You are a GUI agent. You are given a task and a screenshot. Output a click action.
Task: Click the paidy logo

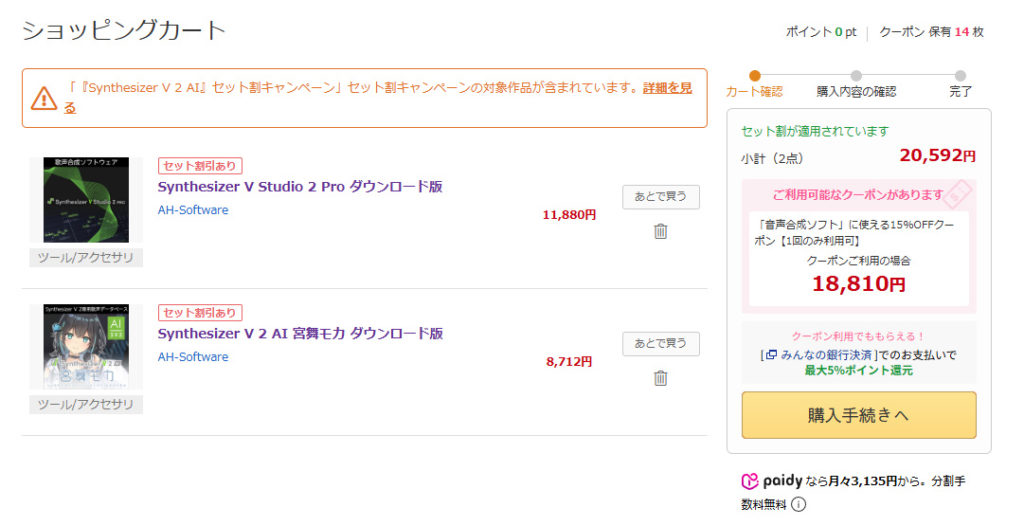pos(771,481)
